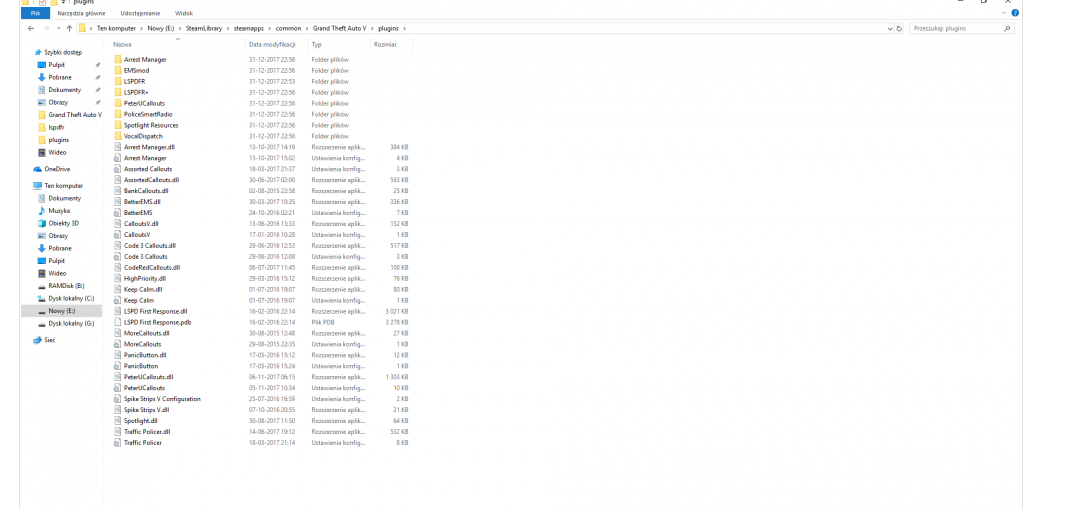Image resolution: width=1087 pixels, height=509 pixels.
Task: Open Pulpit under Szybki dostęp
Action: 56,64
